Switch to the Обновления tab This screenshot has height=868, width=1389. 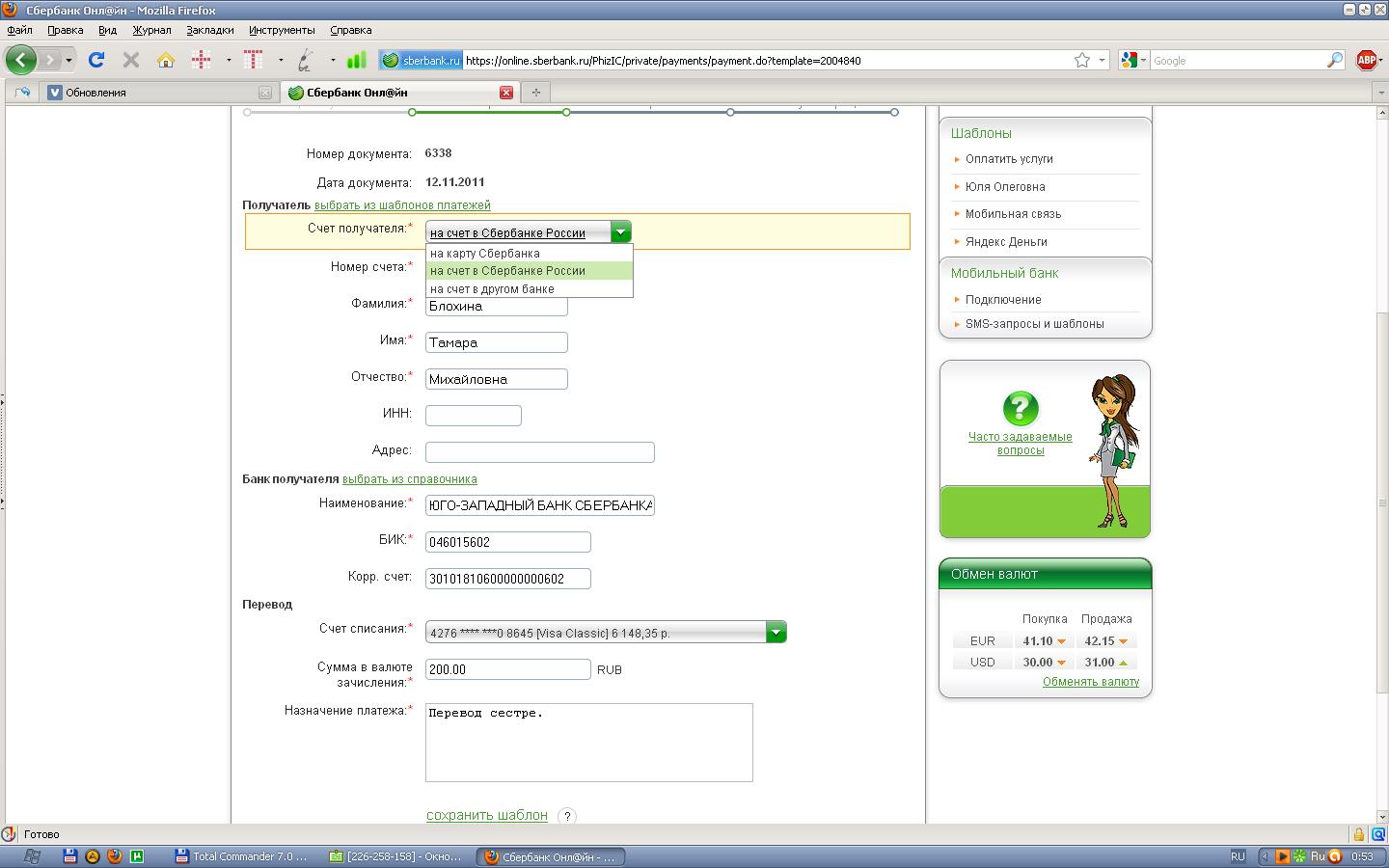pos(159,93)
